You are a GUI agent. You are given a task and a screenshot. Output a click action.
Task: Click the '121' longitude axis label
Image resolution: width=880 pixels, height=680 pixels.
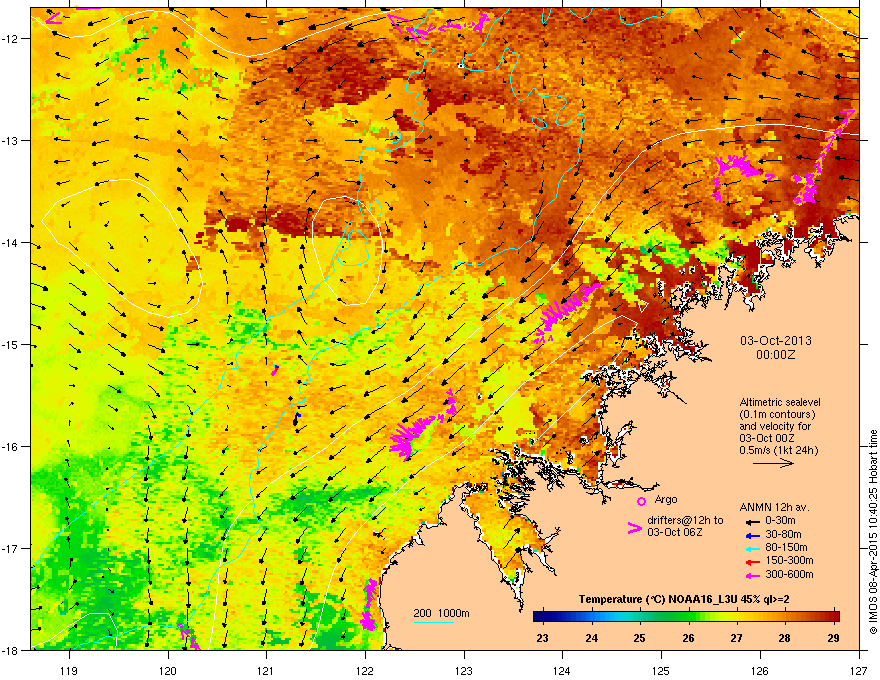coord(266,670)
